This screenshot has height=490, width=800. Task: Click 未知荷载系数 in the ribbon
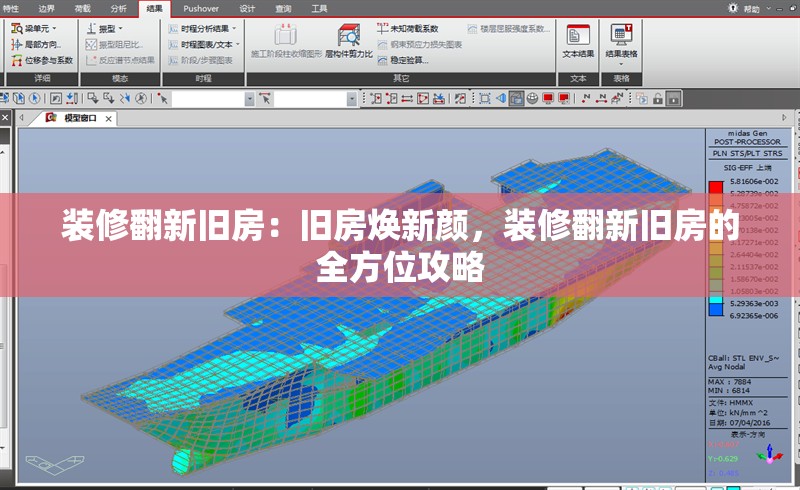(x=408, y=29)
